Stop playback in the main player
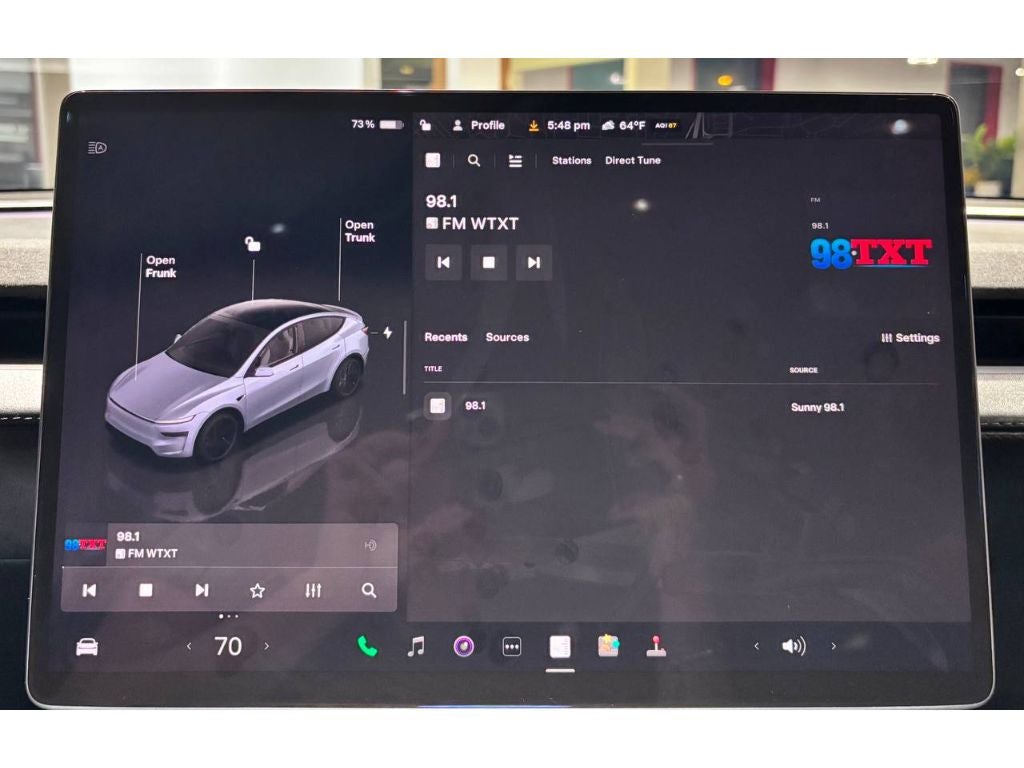The image size is (1024, 768). [x=489, y=263]
